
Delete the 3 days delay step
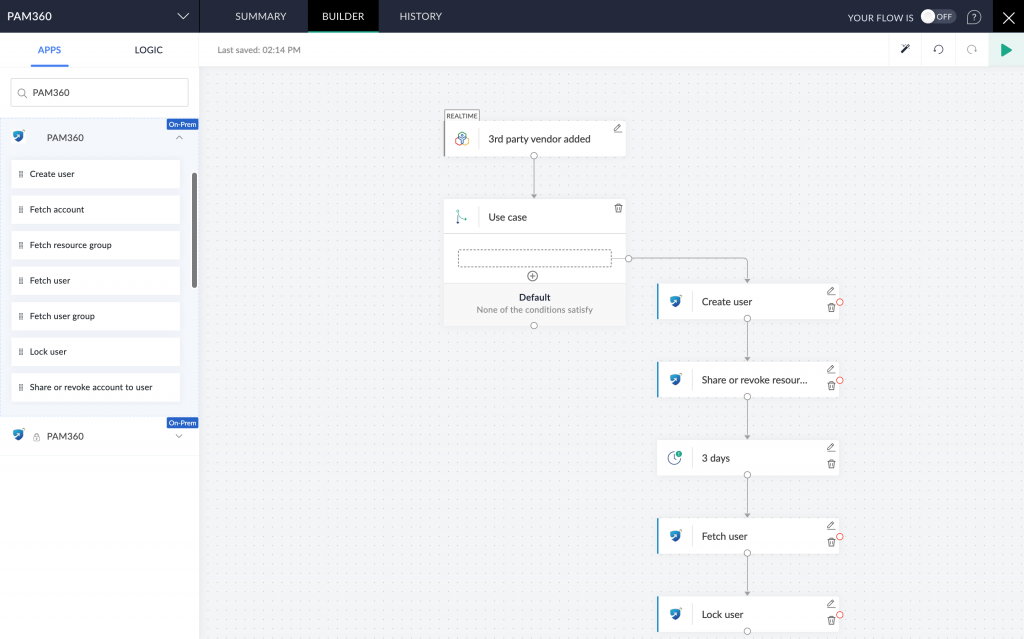coord(831,464)
